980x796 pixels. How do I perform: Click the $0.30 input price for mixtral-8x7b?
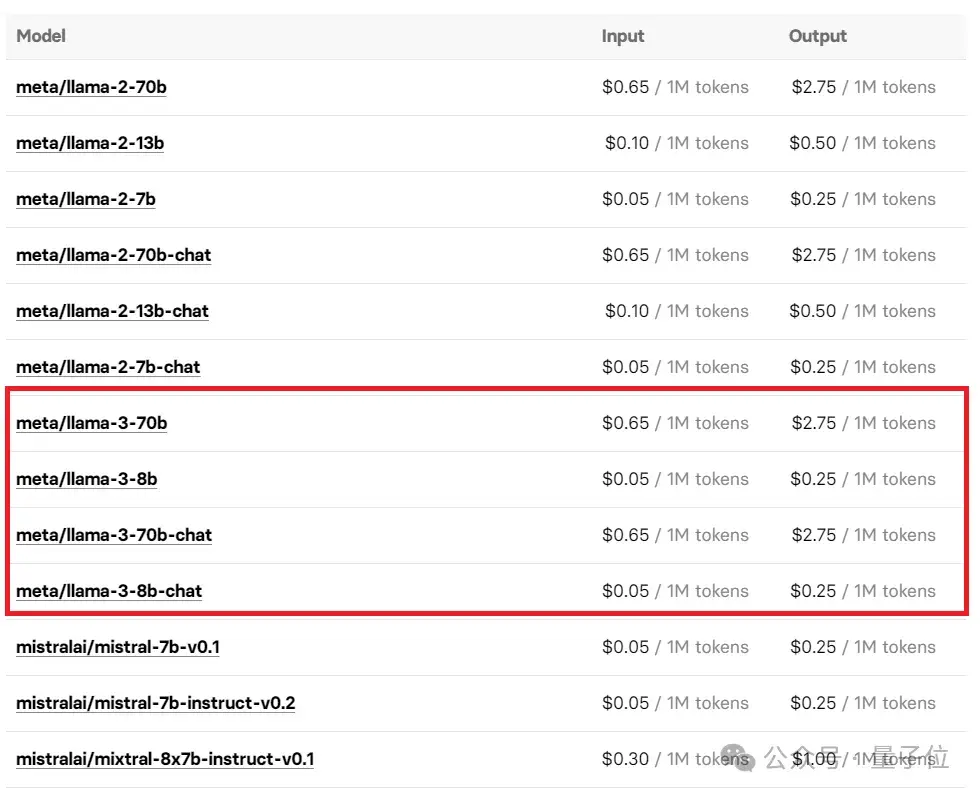click(625, 759)
